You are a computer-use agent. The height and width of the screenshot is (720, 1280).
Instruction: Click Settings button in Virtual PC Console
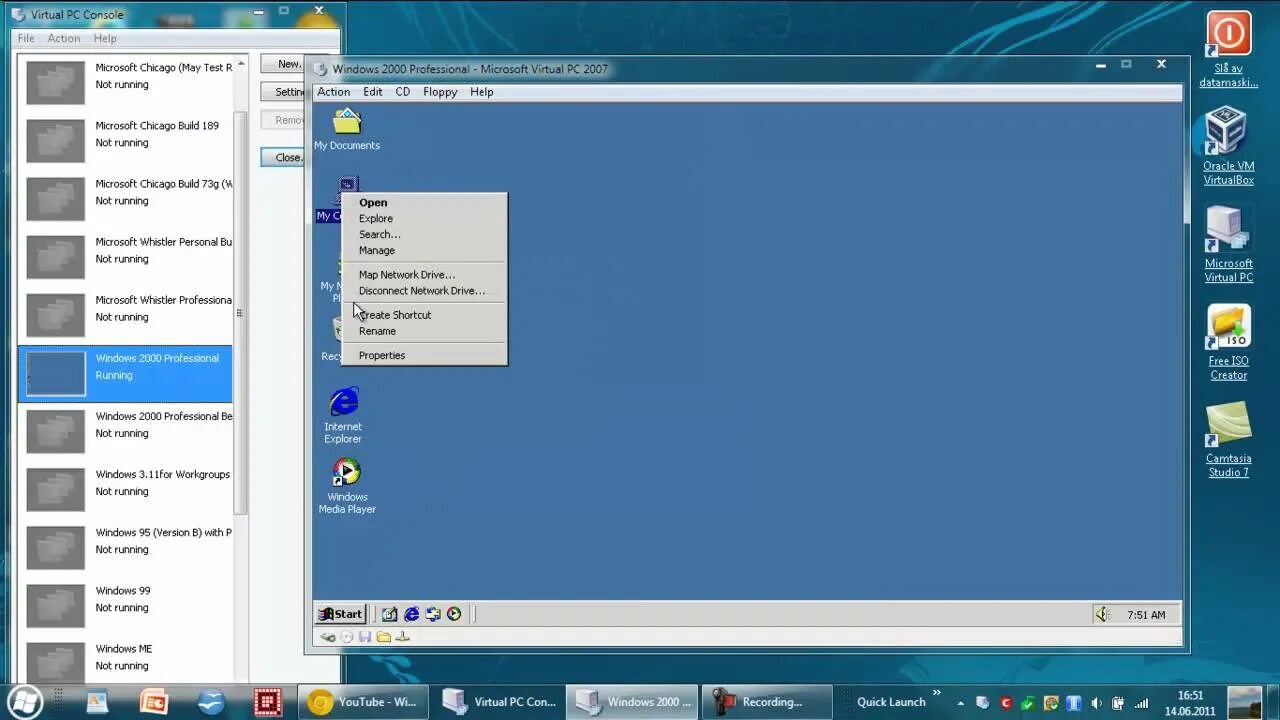coord(283,92)
